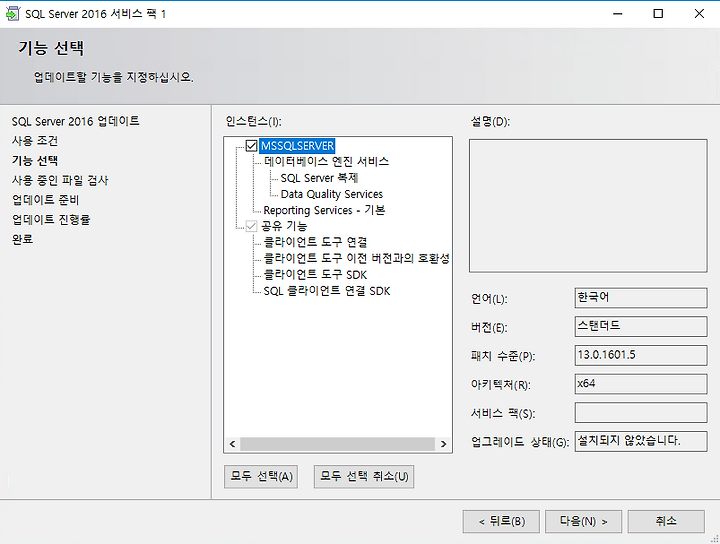Image resolution: width=720 pixels, height=544 pixels.
Task: Select Reporting Services - 기본 item
Action: pyautogui.click(x=324, y=210)
